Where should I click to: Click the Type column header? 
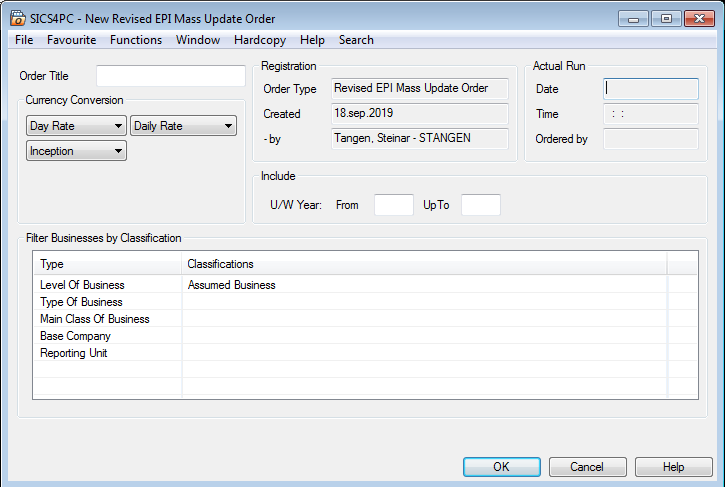pyautogui.click(x=107, y=264)
